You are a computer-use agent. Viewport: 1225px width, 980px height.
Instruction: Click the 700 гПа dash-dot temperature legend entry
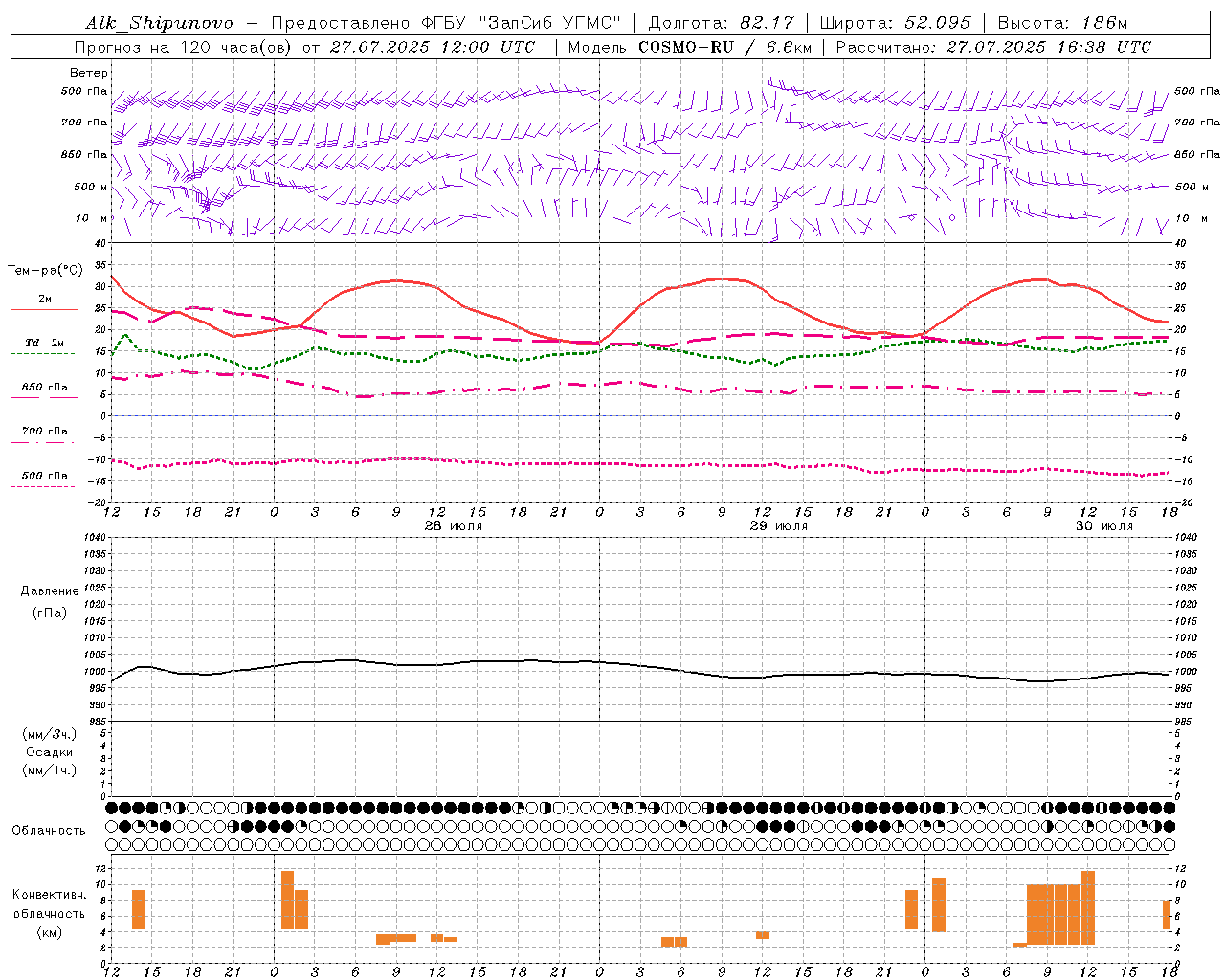click(44, 434)
